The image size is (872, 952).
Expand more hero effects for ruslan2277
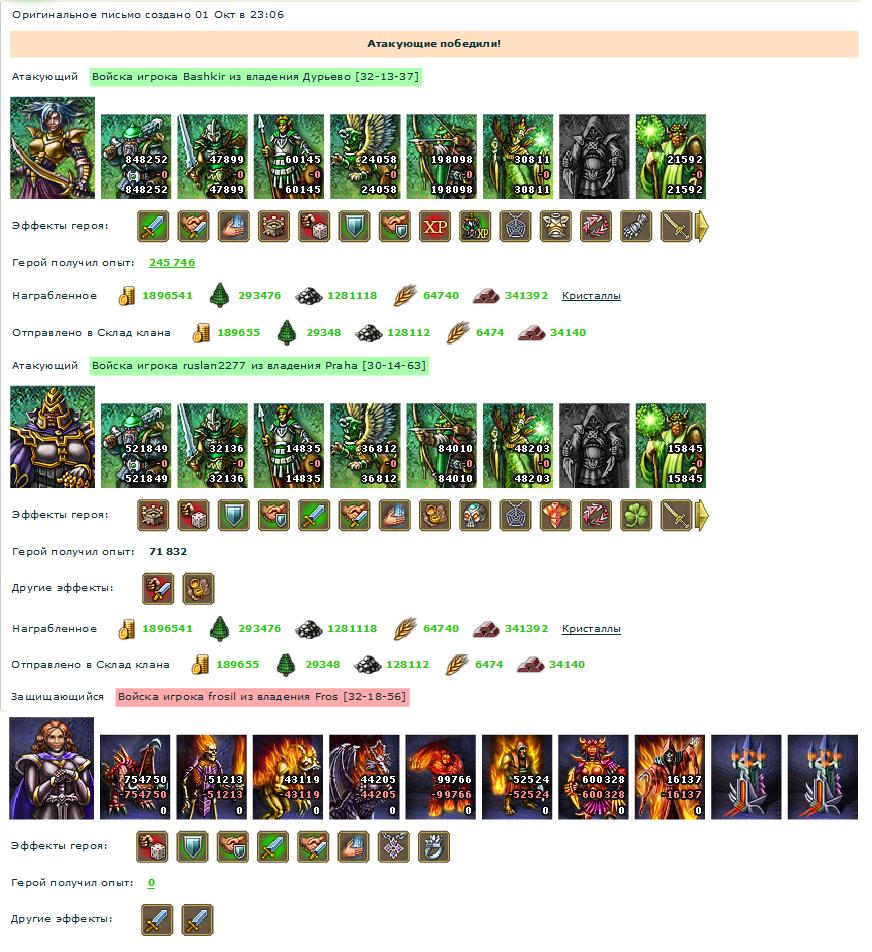[701, 515]
